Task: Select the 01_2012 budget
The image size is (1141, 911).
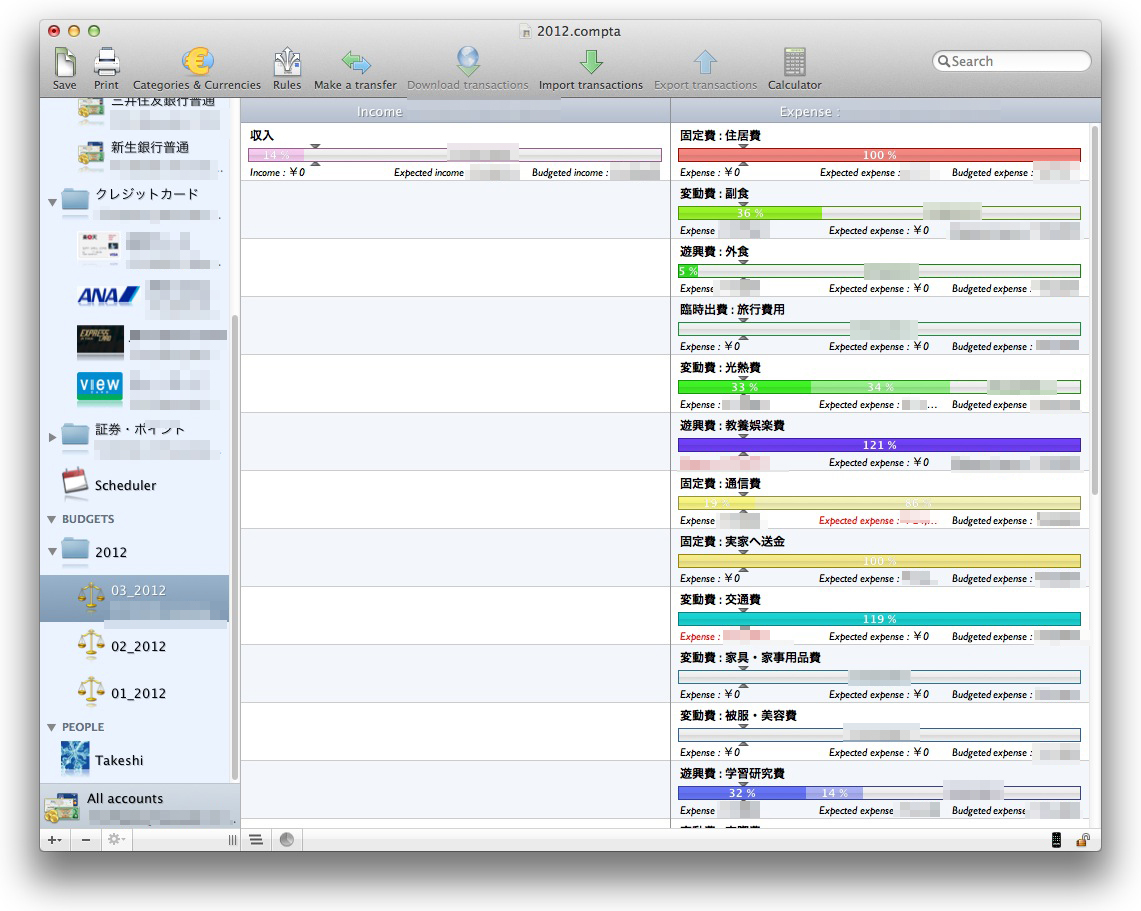Action: click(138, 693)
